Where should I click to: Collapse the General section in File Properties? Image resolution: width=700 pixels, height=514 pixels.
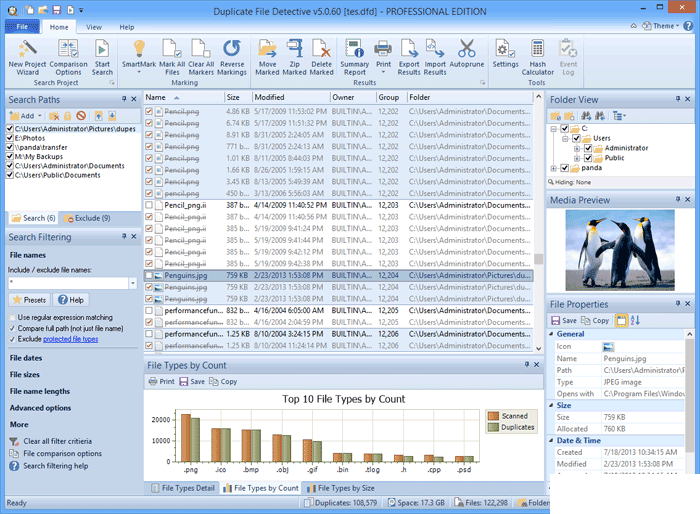click(551, 334)
